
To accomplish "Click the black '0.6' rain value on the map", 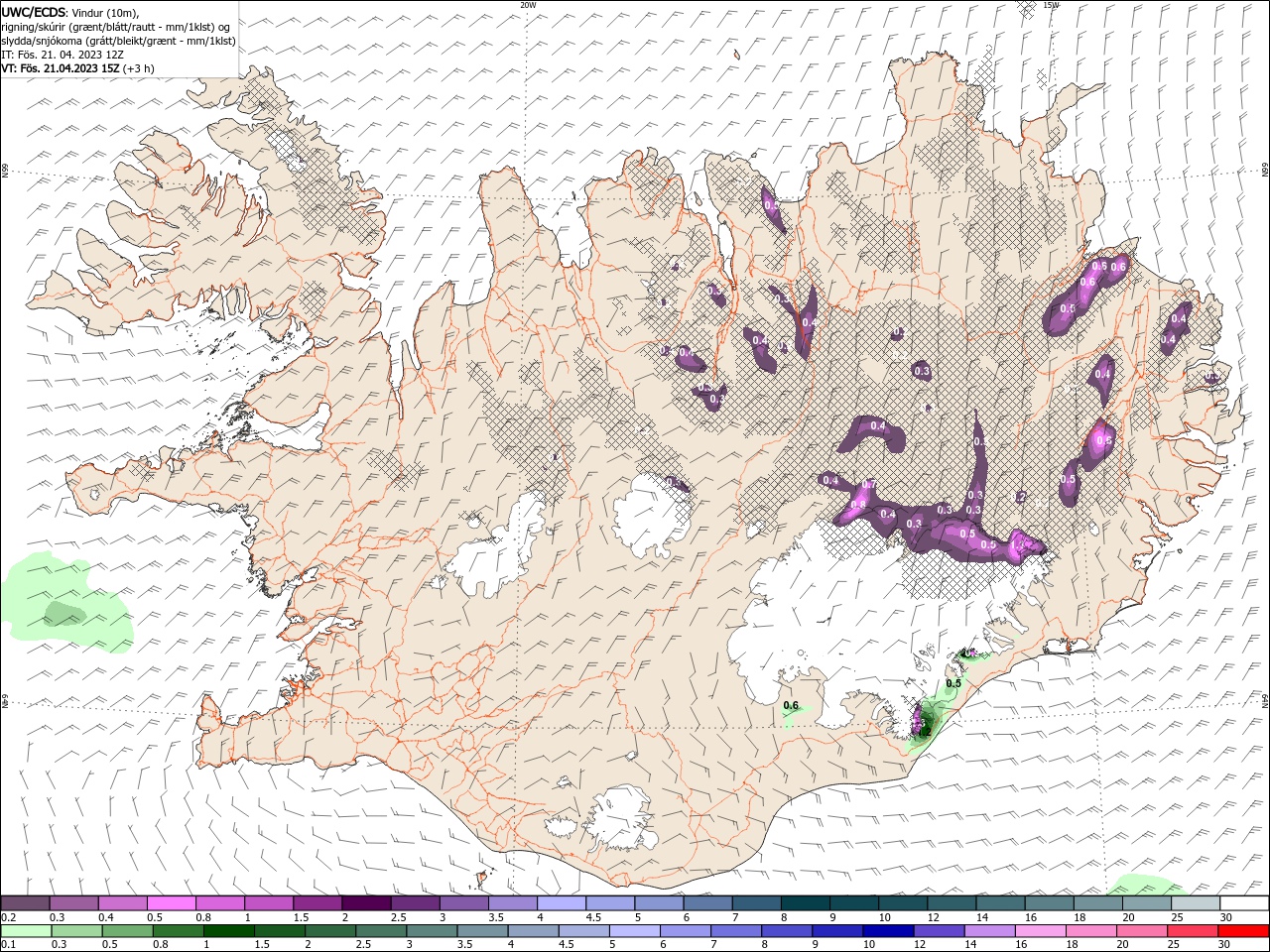I will pyautogui.click(x=791, y=705).
